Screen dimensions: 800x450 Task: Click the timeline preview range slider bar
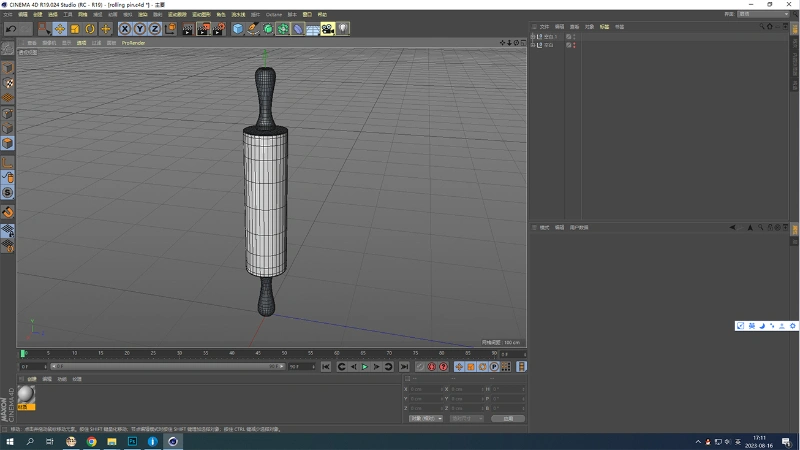pyautogui.click(x=167, y=366)
